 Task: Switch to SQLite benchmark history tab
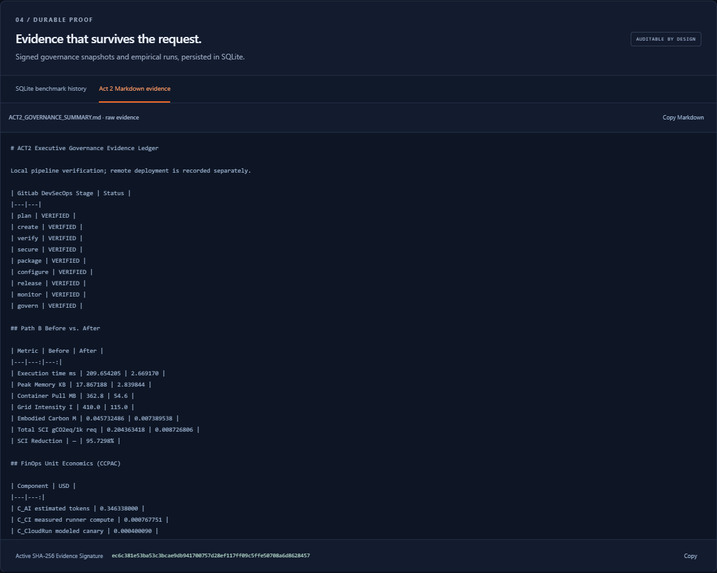click(x=51, y=89)
